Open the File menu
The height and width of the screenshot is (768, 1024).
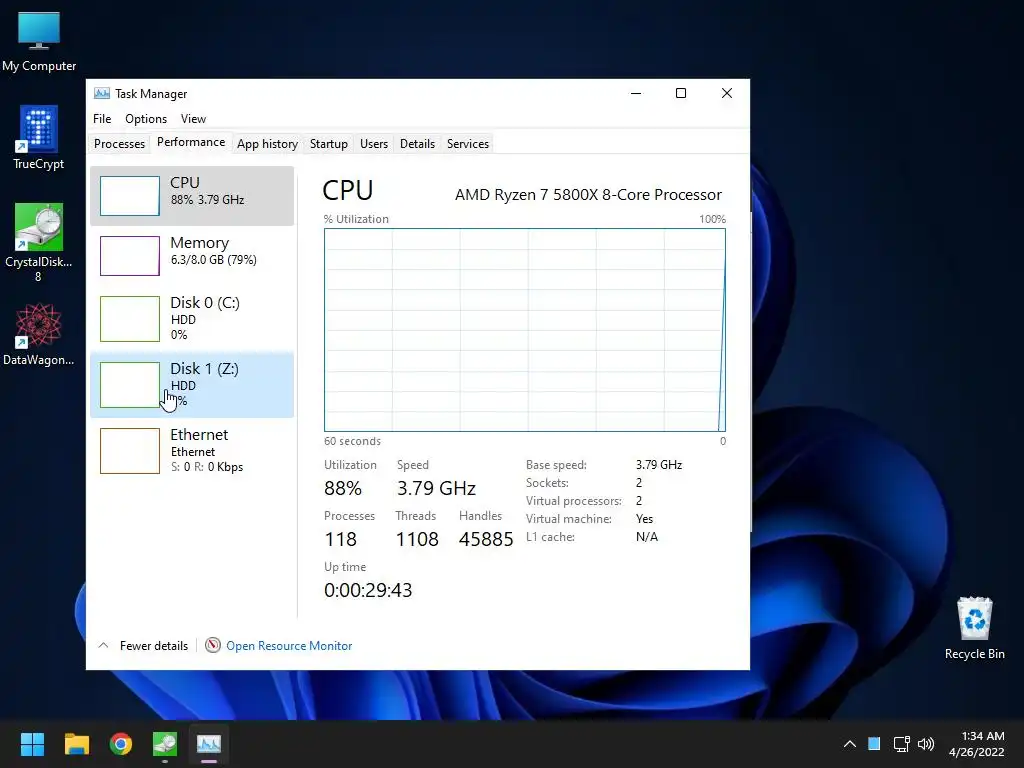click(x=102, y=119)
